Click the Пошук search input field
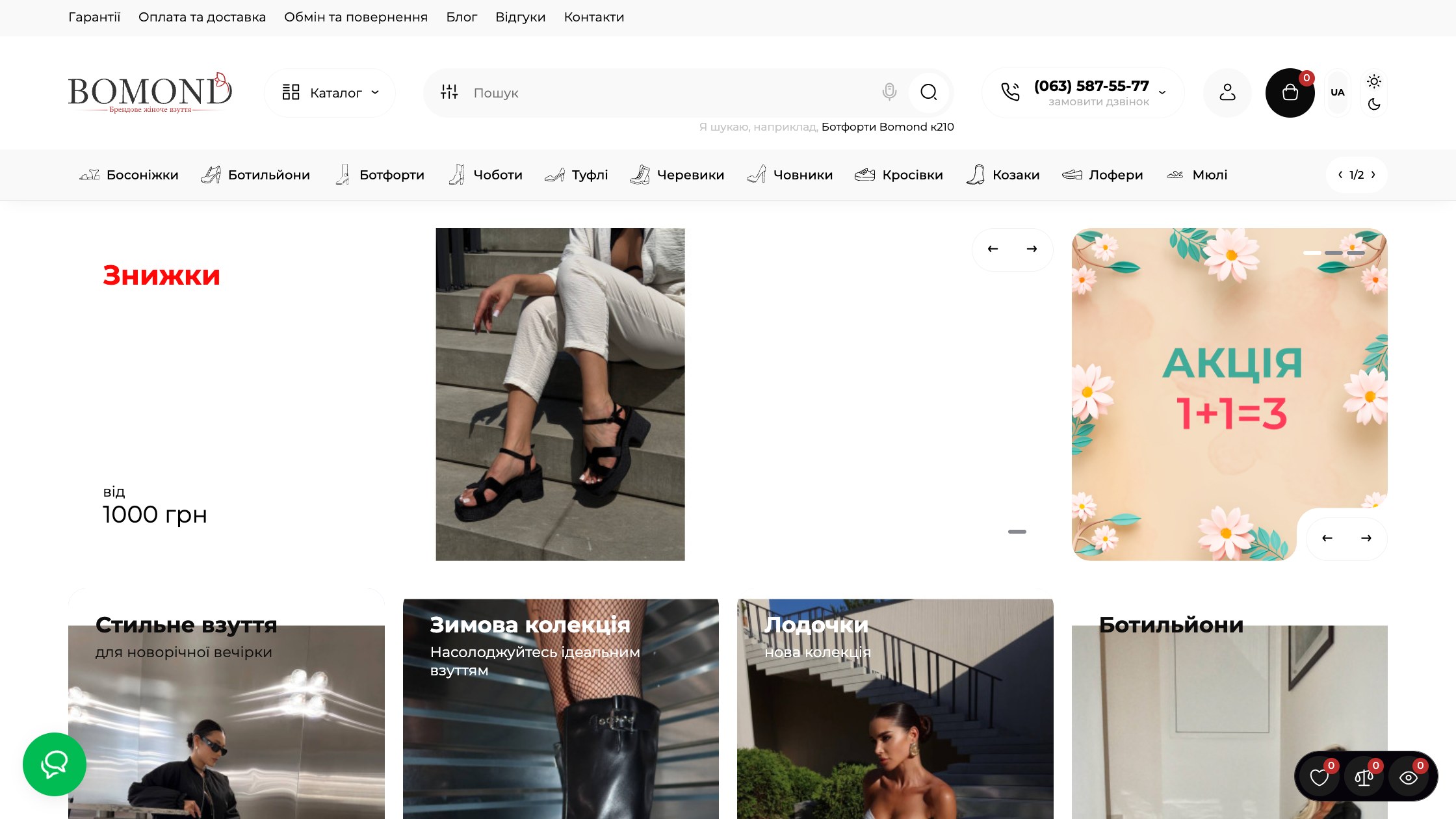 tap(669, 93)
